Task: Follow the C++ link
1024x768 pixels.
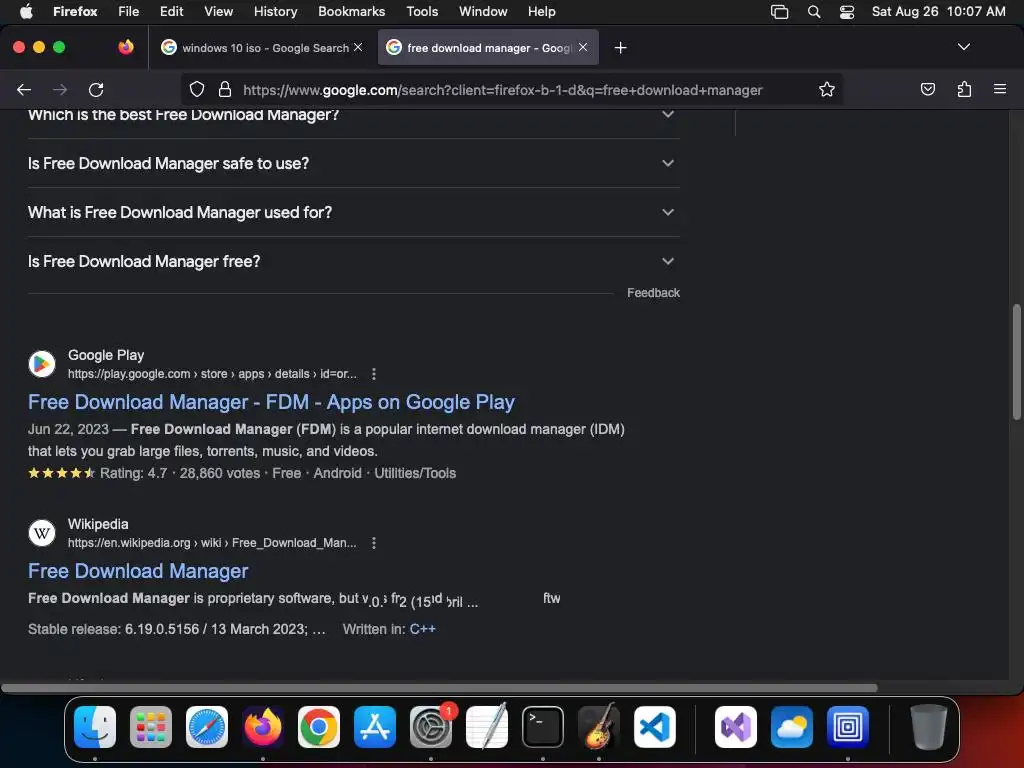Action: pyautogui.click(x=422, y=629)
